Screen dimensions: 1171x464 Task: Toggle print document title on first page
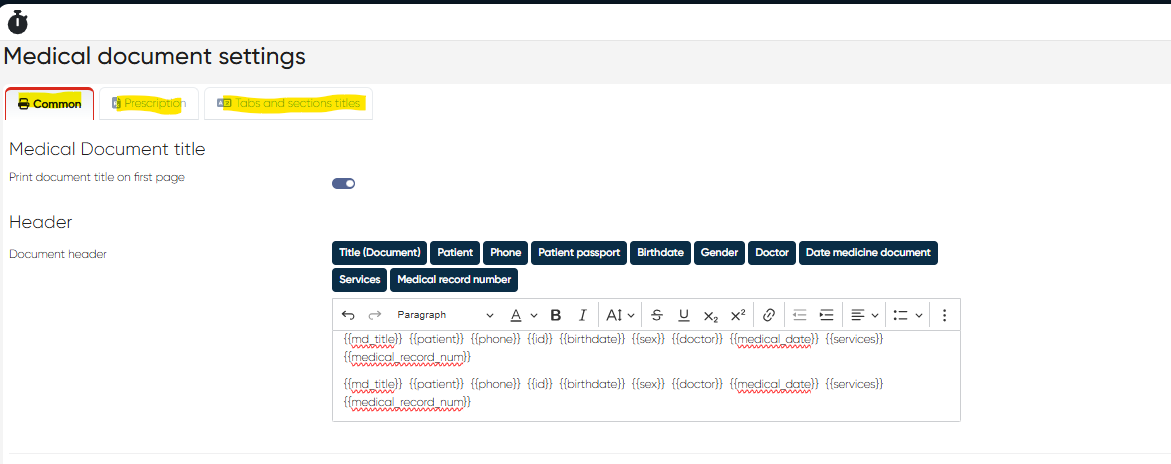344,183
